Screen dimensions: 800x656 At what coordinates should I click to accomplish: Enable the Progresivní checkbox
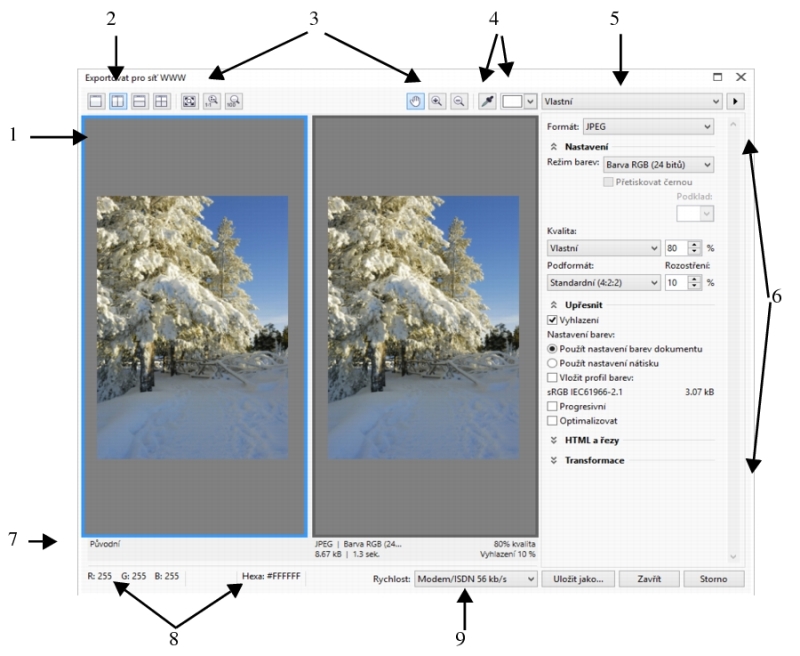click(553, 407)
